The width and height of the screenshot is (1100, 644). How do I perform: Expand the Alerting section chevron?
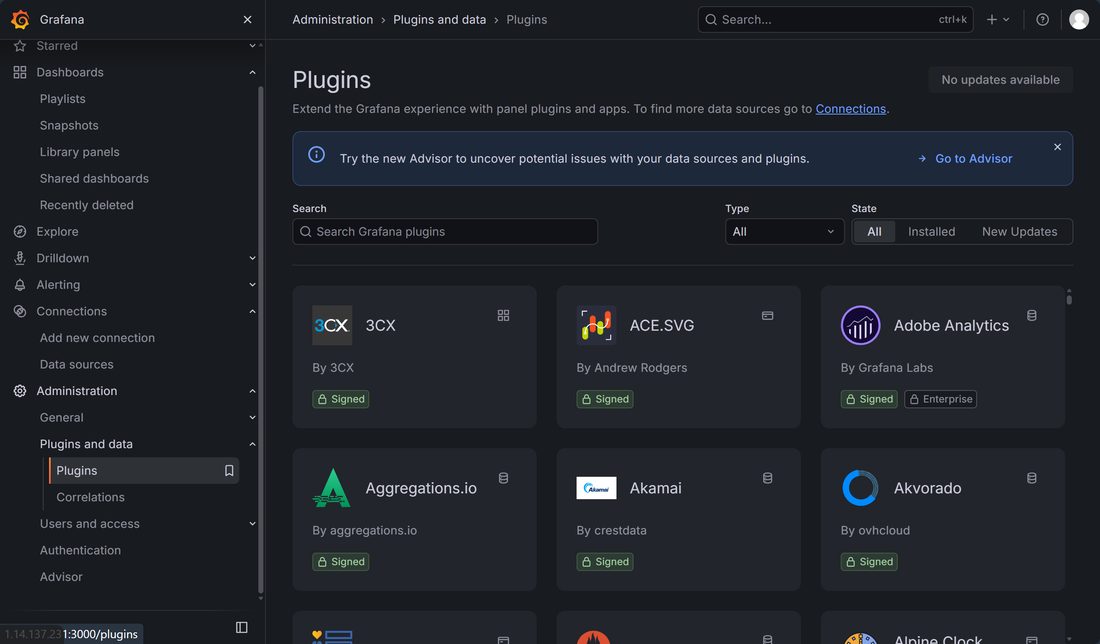point(252,285)
